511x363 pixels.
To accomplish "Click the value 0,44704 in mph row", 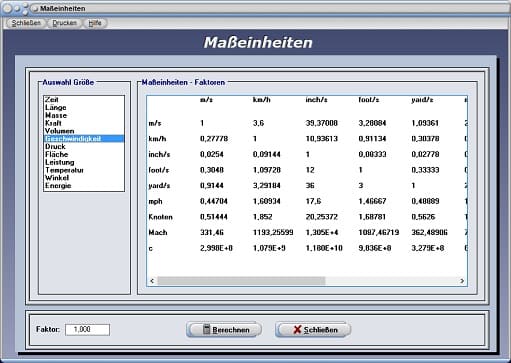I will (214, 201).
